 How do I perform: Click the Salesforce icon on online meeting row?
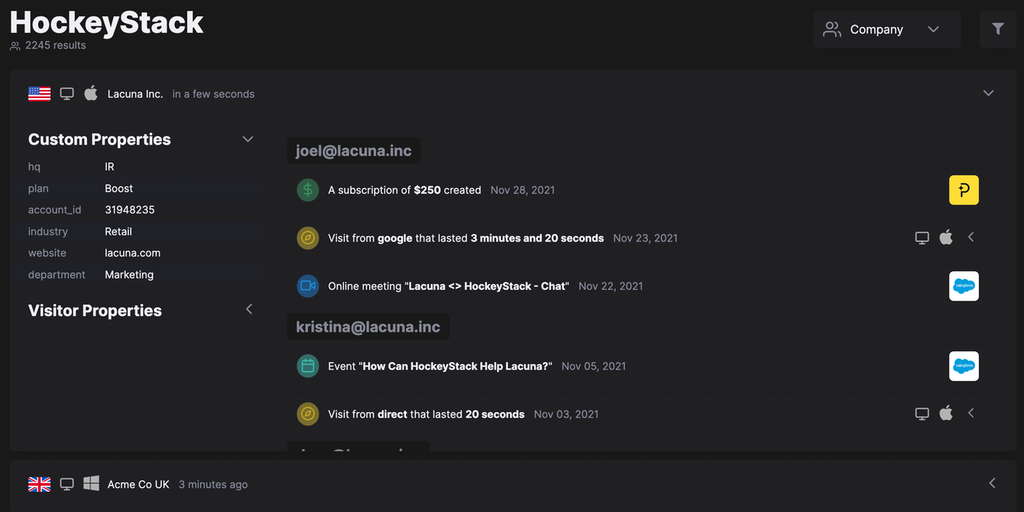click(964, 286)
